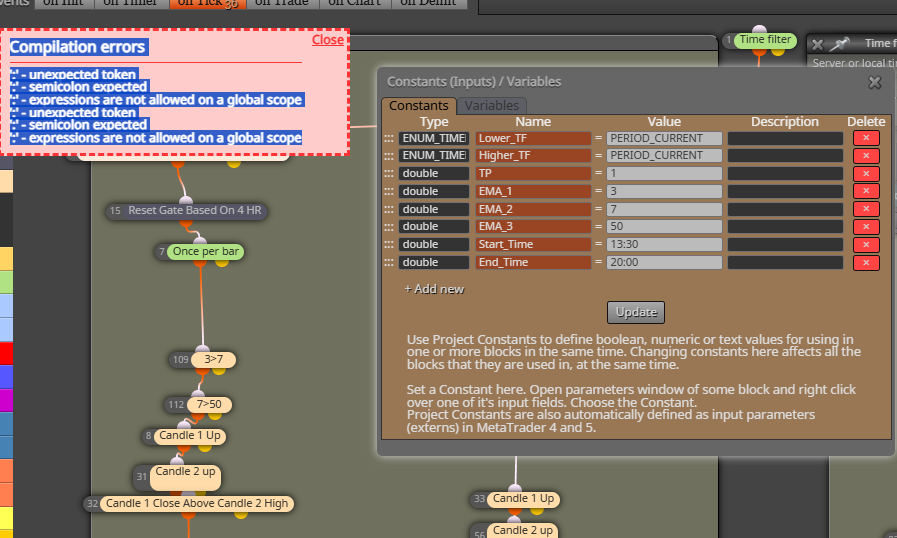Select the Reset Gate Based On 4 HR block

[x=194, y=211]
